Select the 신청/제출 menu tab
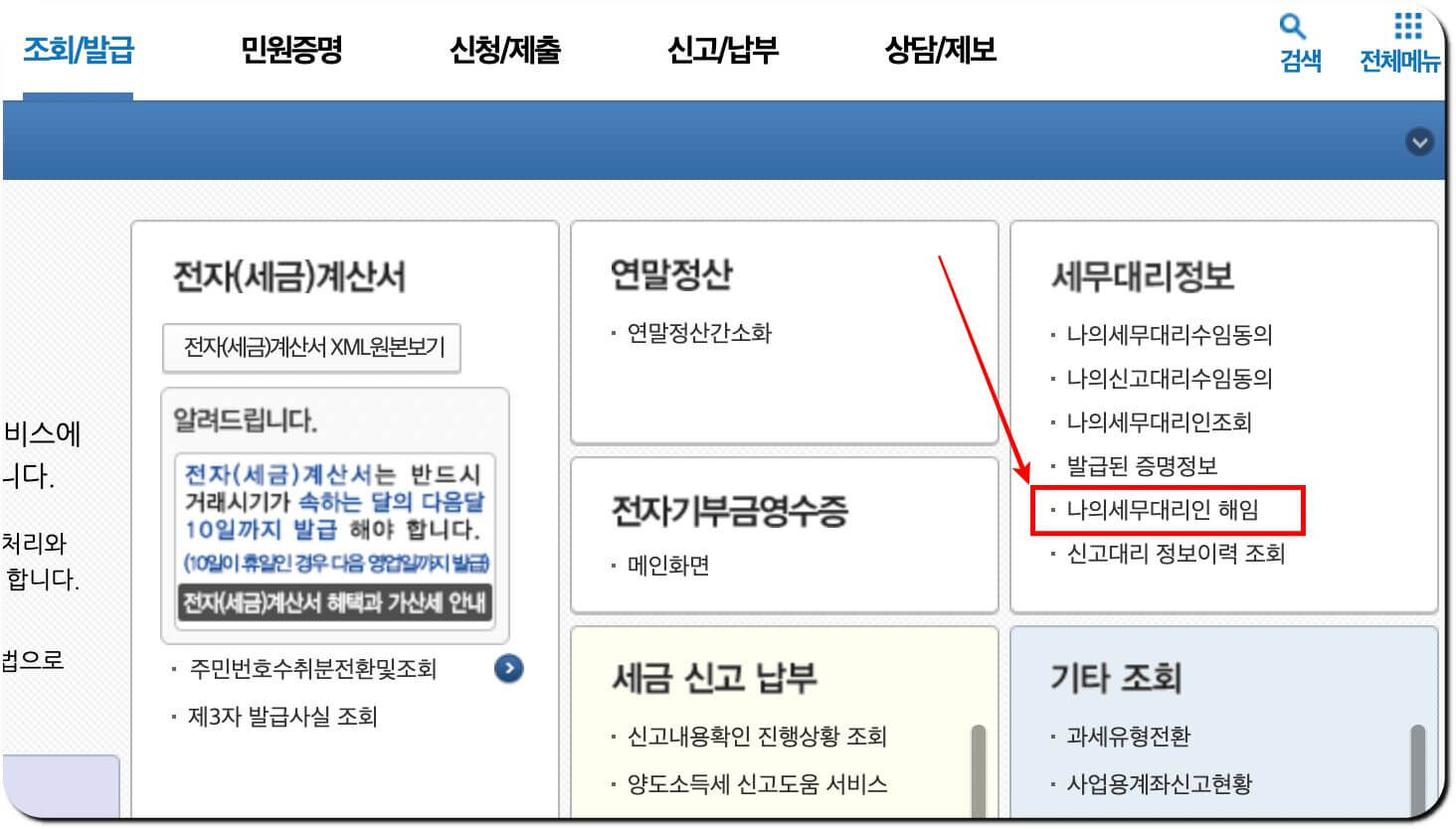 [505, 50]
